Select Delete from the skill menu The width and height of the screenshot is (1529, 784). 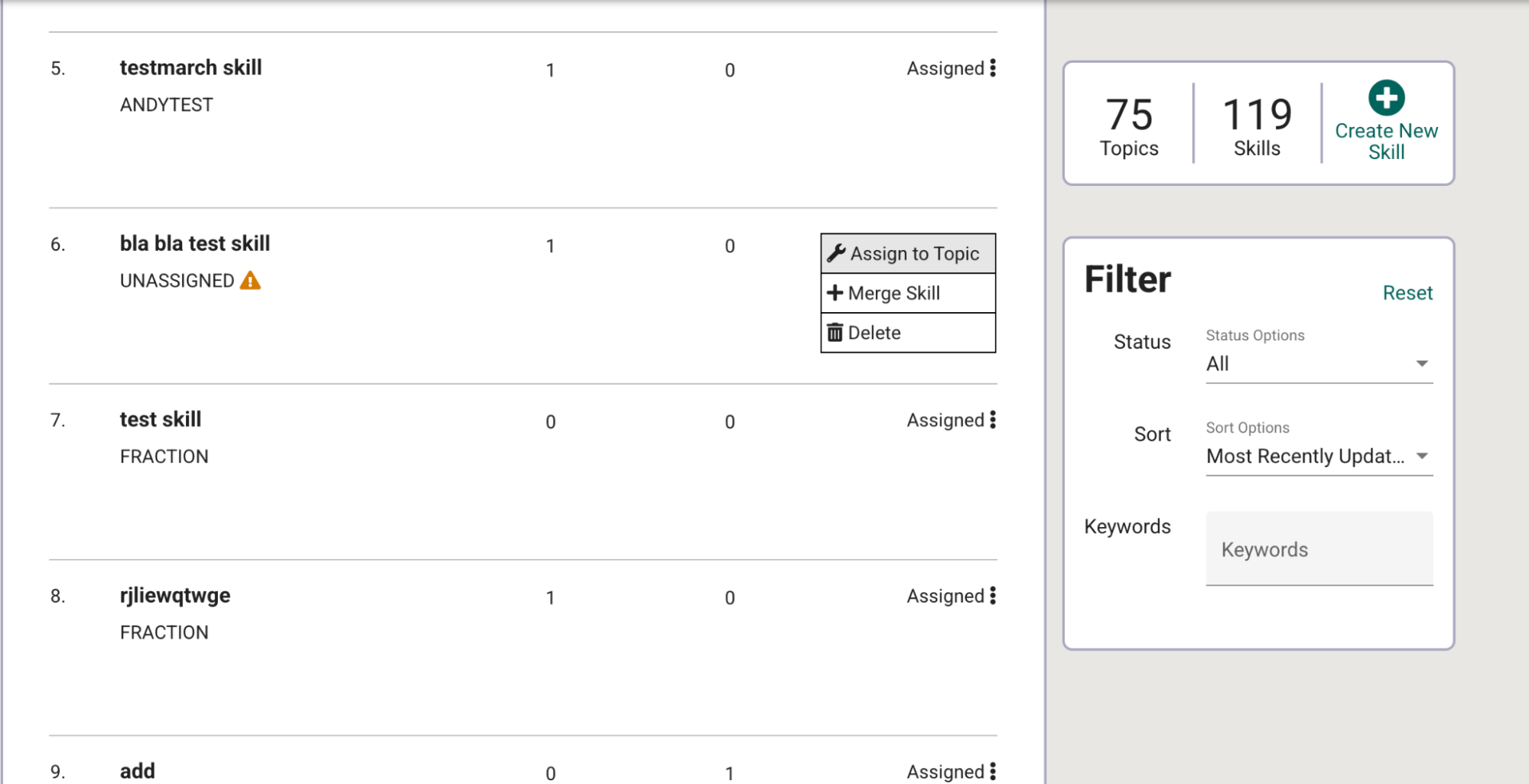coord(908,333)
